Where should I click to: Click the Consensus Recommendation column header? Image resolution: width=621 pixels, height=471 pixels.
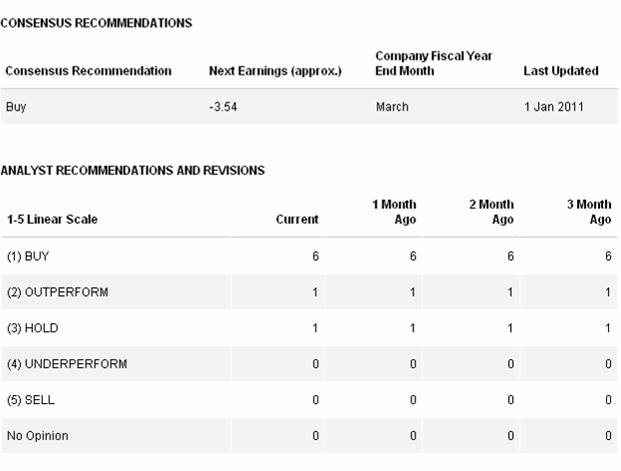pyautogui.click(x=88, y=71)
